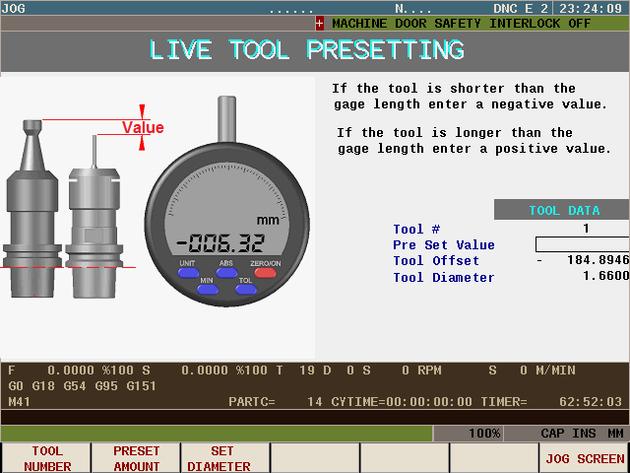The width and height of the screenshot is (630, 473).
Task: Click the G0 G18 G54 G95 G151 modal codes
Action: (82, 386)
